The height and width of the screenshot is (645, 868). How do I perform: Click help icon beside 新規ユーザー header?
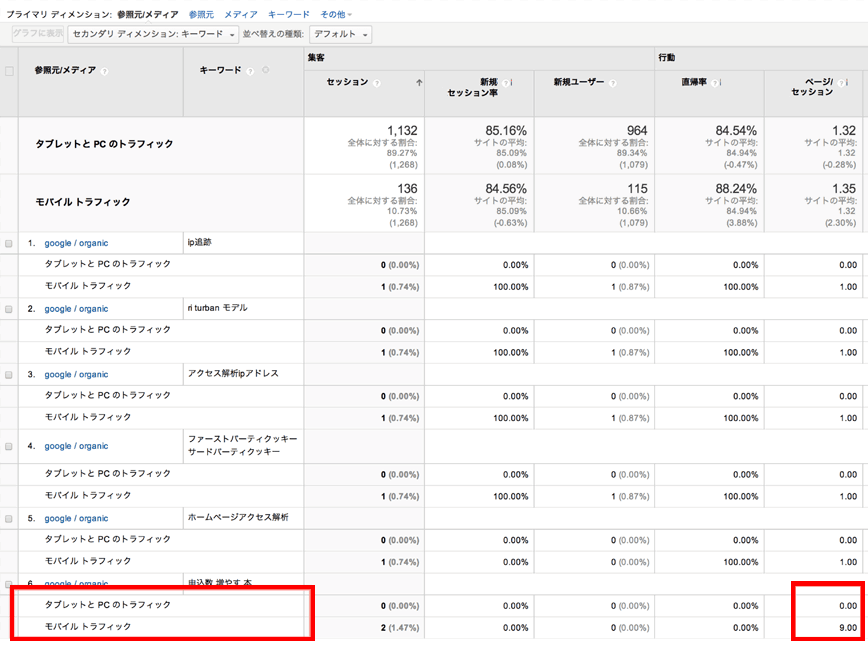point(612,83)
